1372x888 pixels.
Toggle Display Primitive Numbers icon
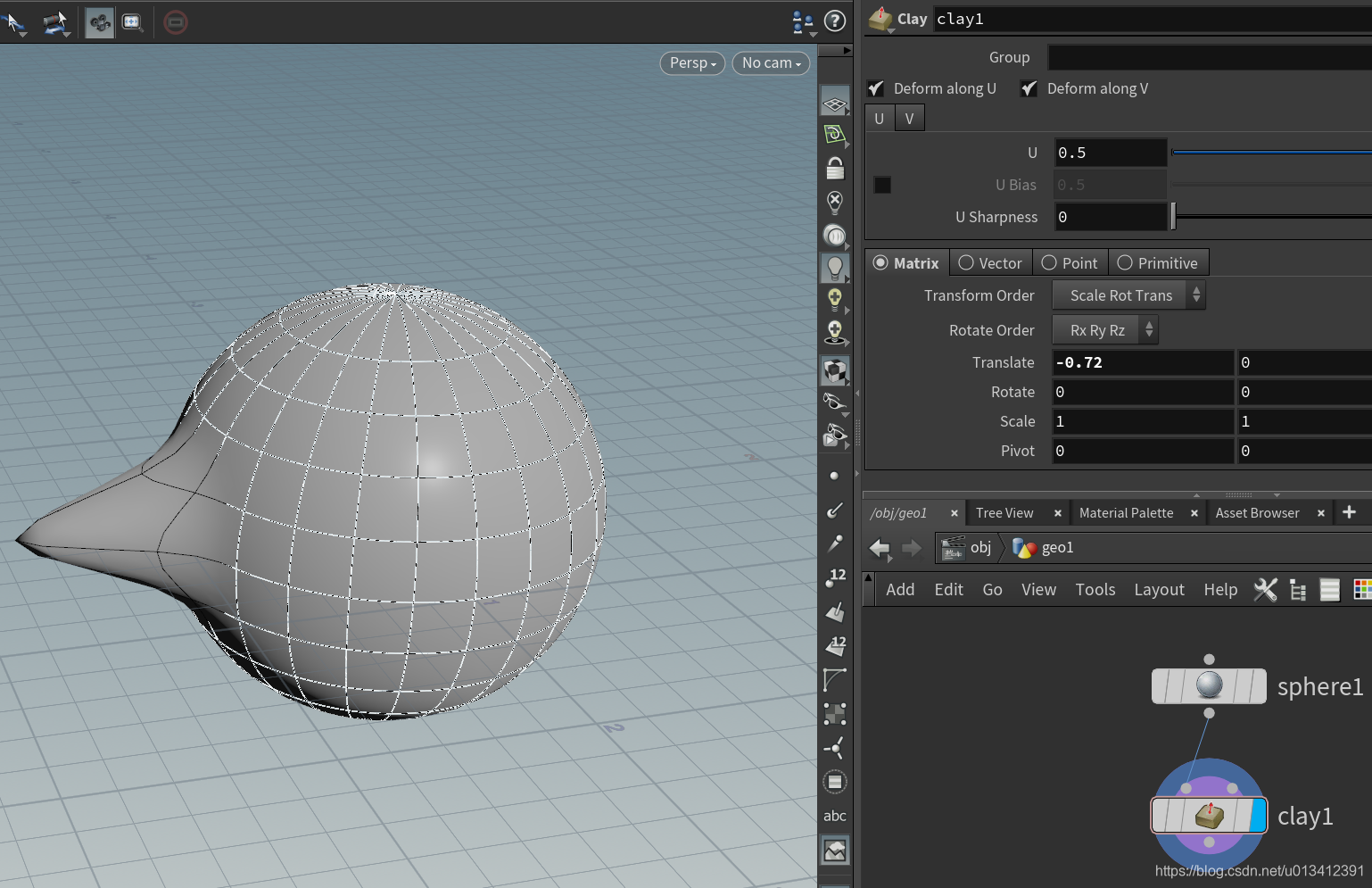[x=835, y=645]
